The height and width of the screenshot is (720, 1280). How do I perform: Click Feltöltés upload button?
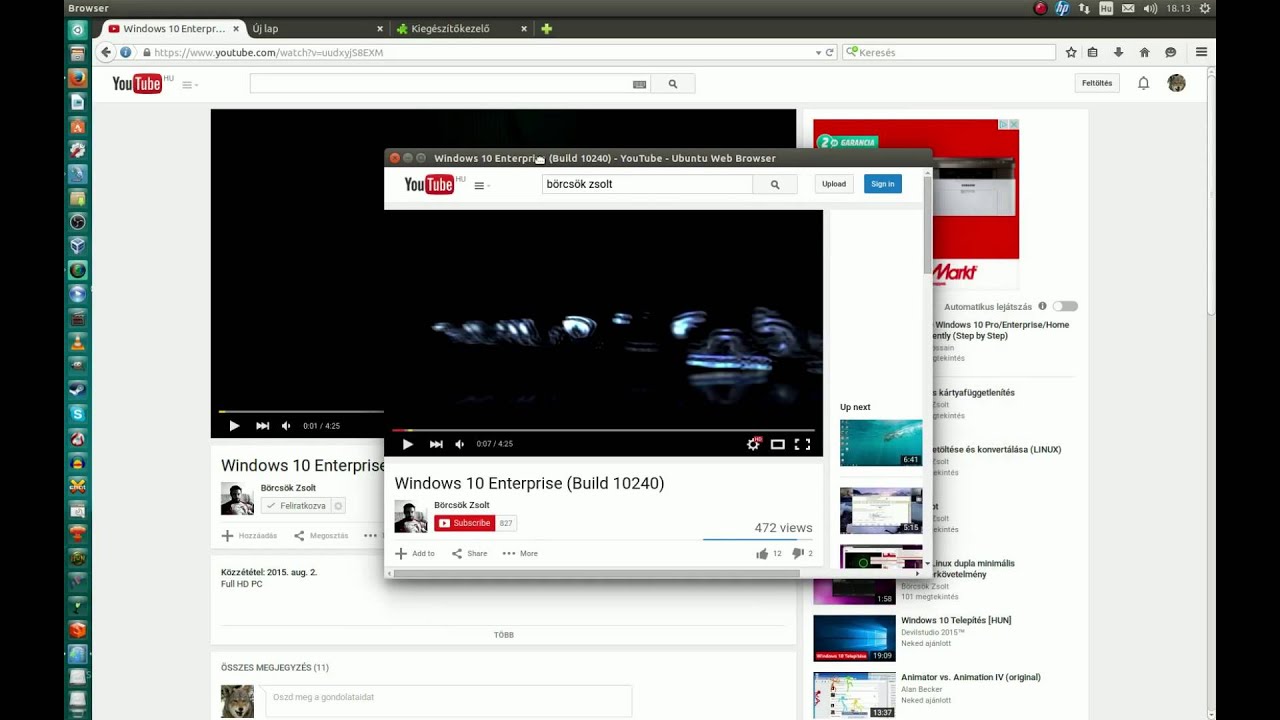(1097, 83)
